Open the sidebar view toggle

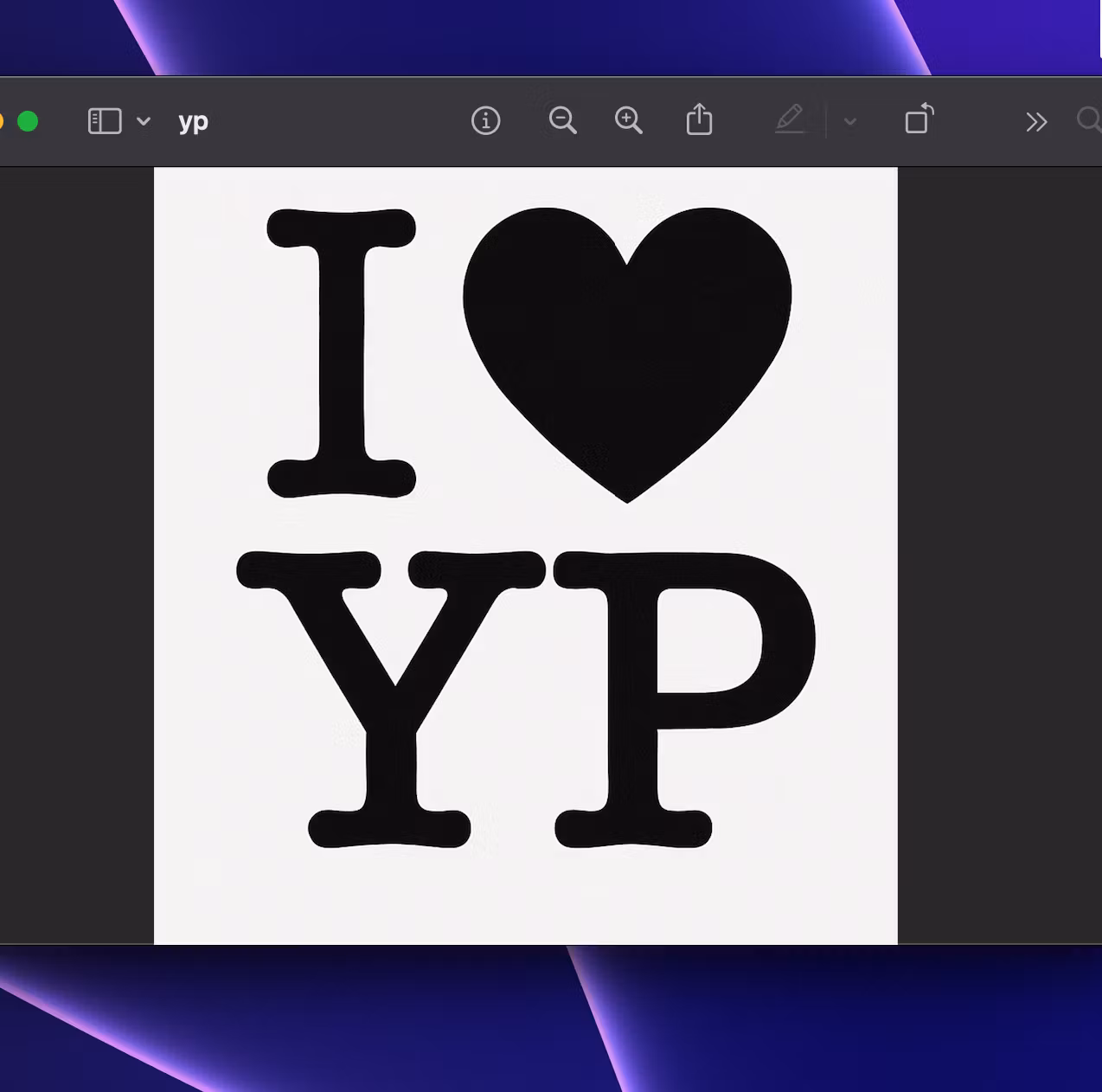click(105, 121)
